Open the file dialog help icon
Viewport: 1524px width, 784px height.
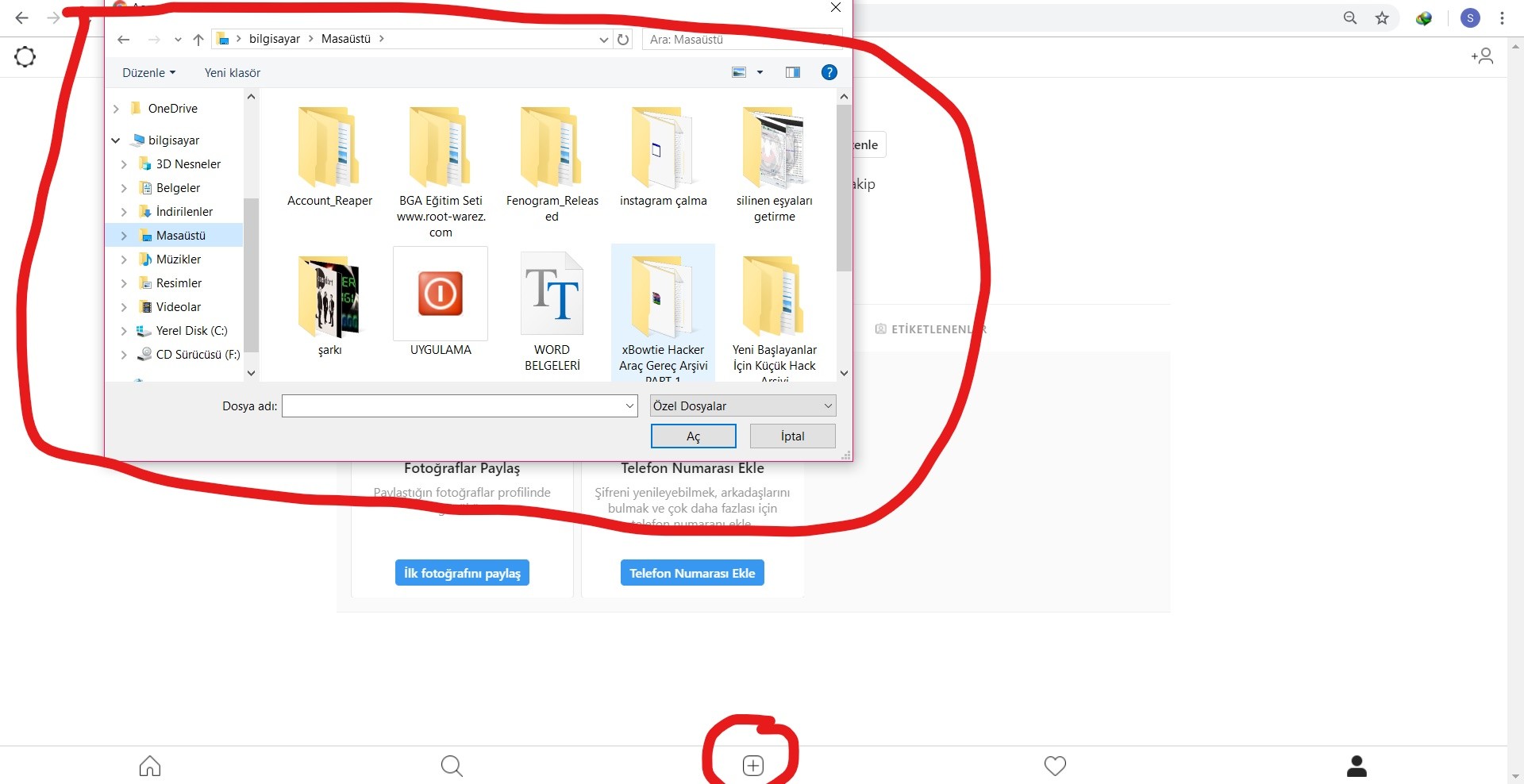point(829,72)
